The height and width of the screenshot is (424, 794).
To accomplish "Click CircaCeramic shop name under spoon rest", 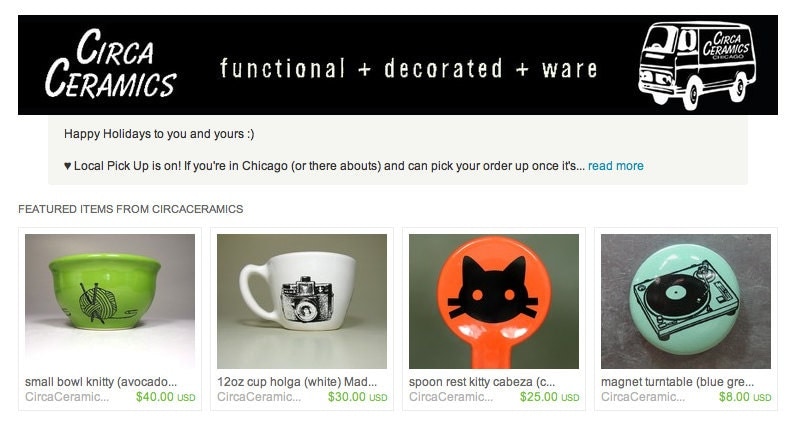I will click(451, 397).
